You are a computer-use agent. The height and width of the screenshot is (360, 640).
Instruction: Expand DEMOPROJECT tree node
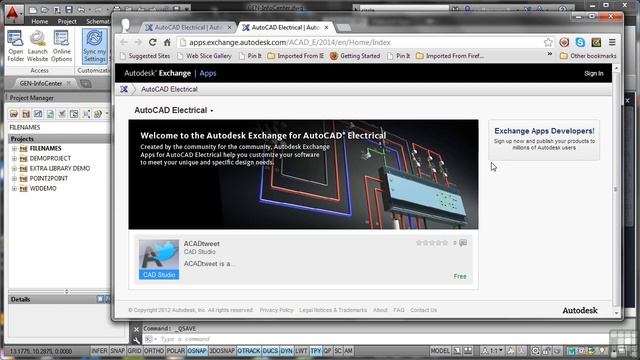point(14,158)
